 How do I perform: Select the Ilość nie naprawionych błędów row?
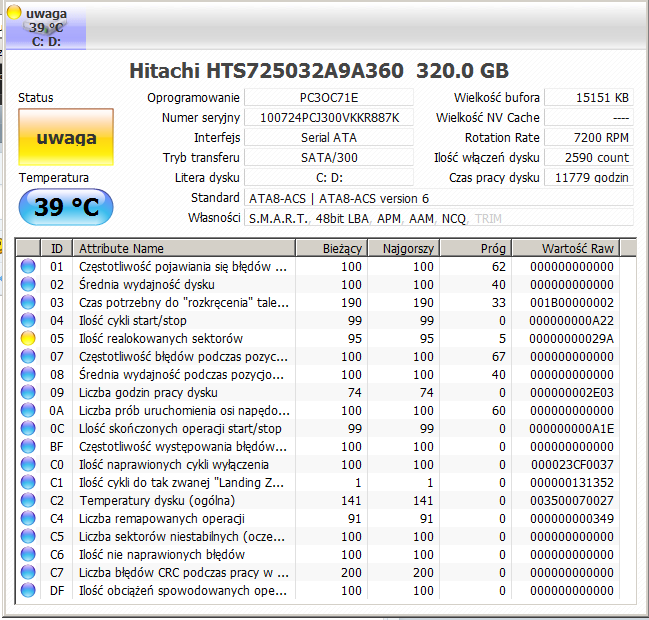point(318,555)
